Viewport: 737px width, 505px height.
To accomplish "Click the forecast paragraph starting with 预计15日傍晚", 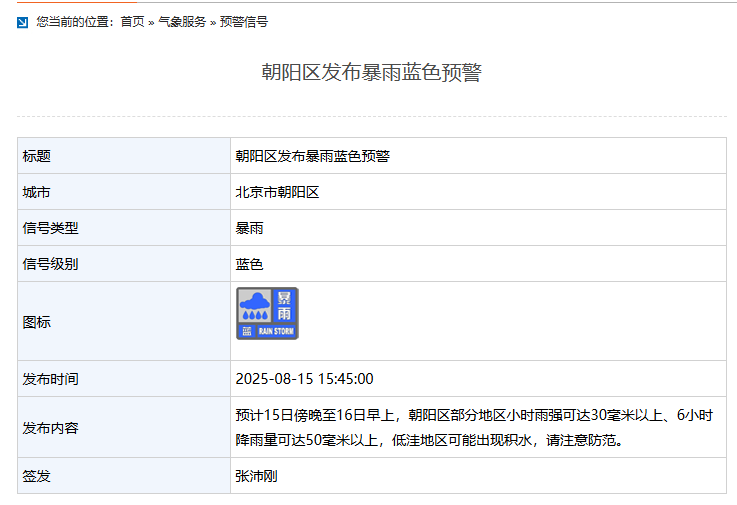I will [474, 427].
